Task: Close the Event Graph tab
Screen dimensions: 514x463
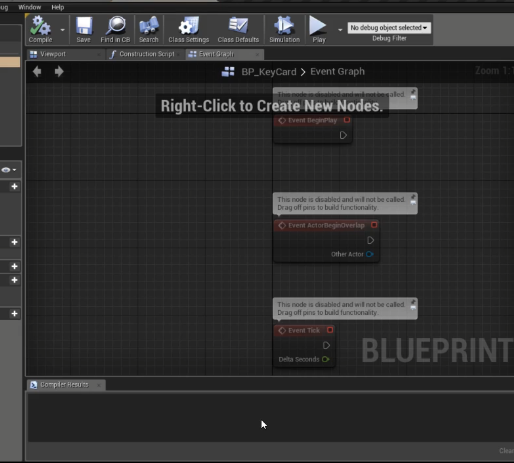Action: coord(257,54)
